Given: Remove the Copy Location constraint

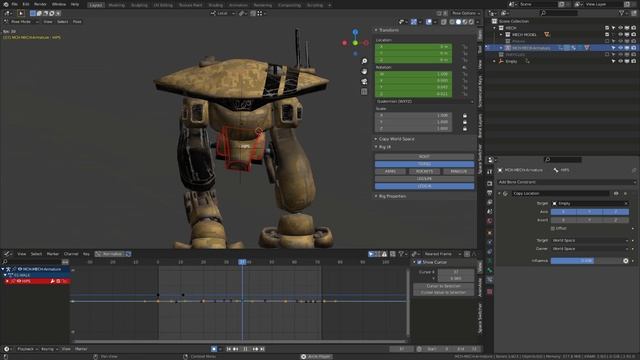Looking at the screenshot, I should (625, 193).
